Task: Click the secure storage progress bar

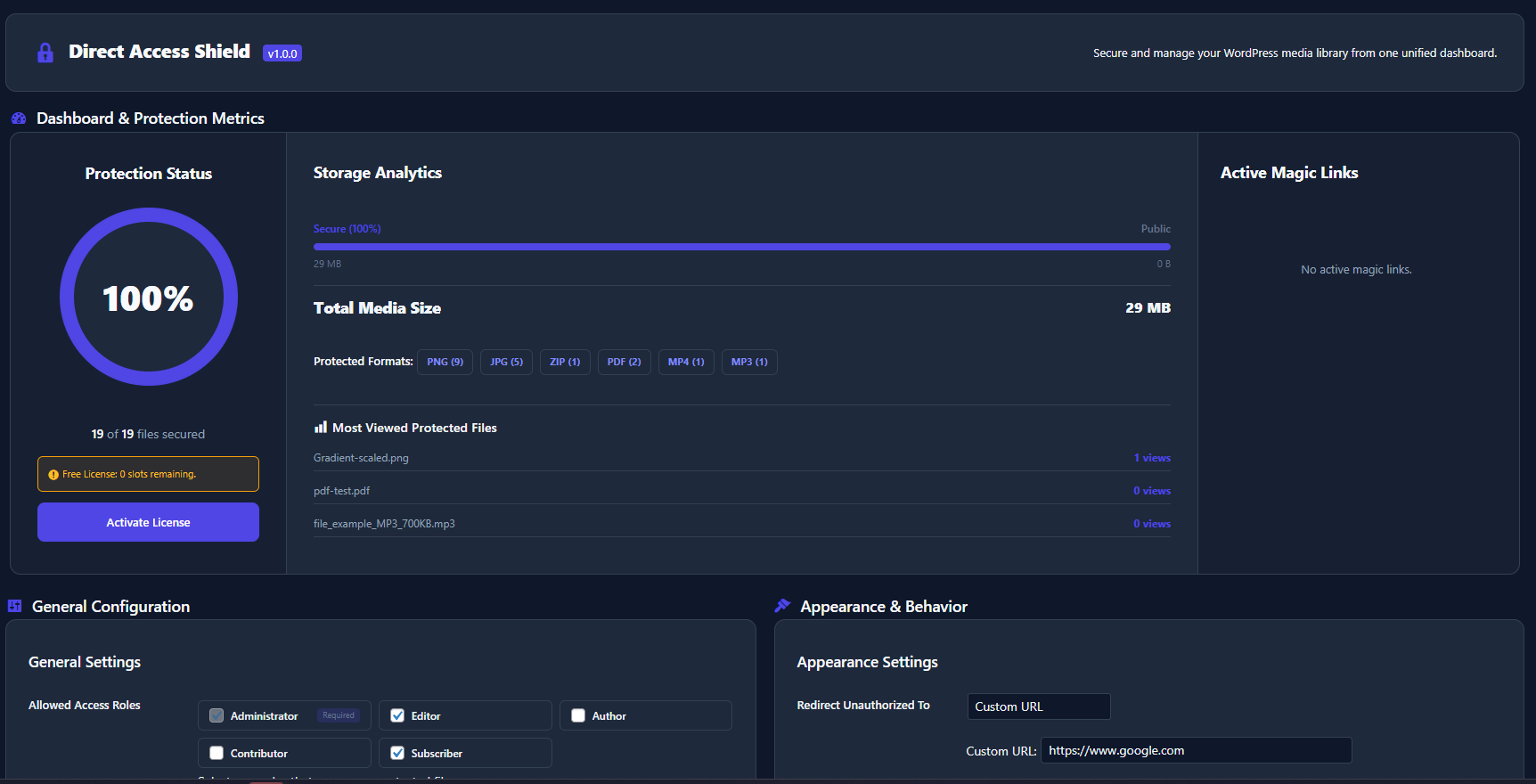Action: click(x=742, y=247)
